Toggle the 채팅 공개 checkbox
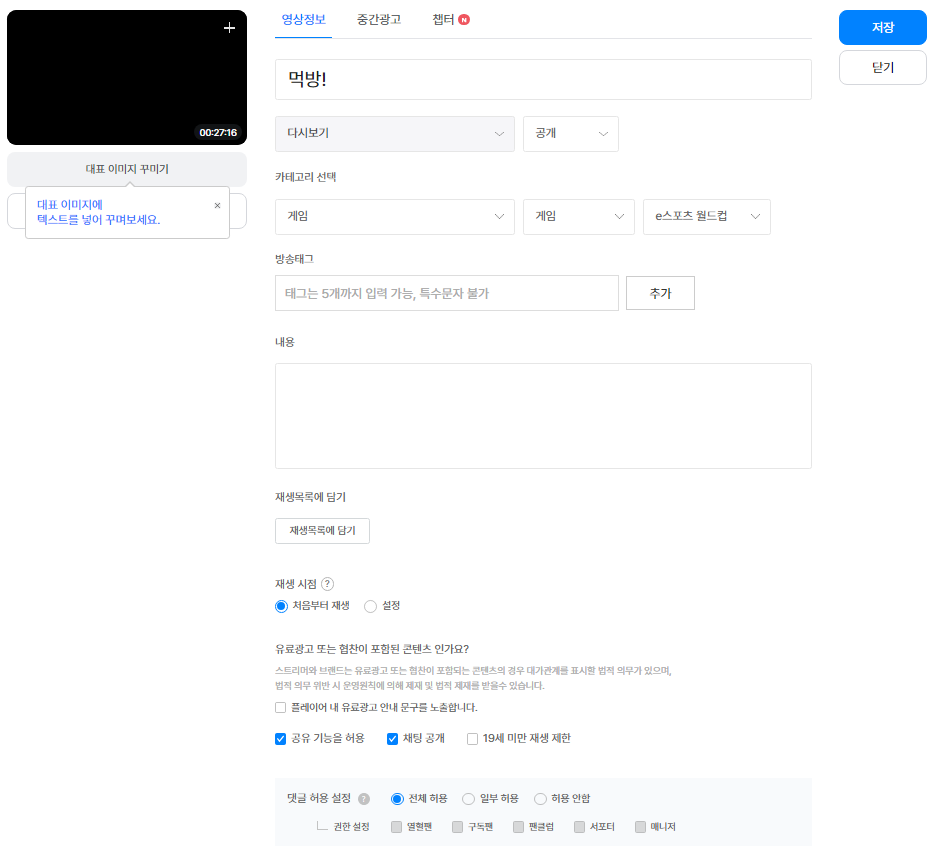The width and height of the screenshot is (935, 856). point(393,739)
